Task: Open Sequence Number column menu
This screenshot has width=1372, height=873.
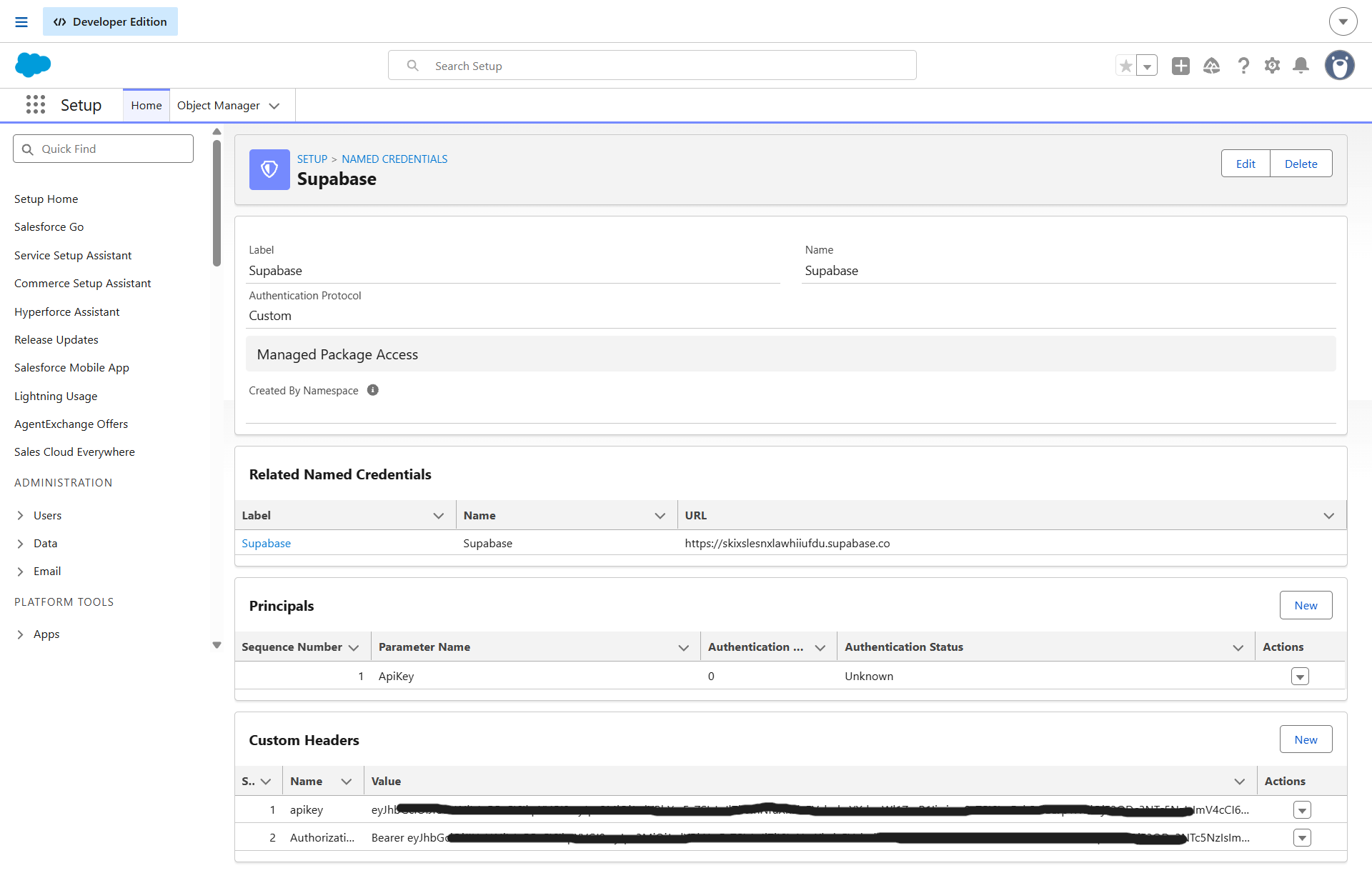Action: tap(354, 647)
